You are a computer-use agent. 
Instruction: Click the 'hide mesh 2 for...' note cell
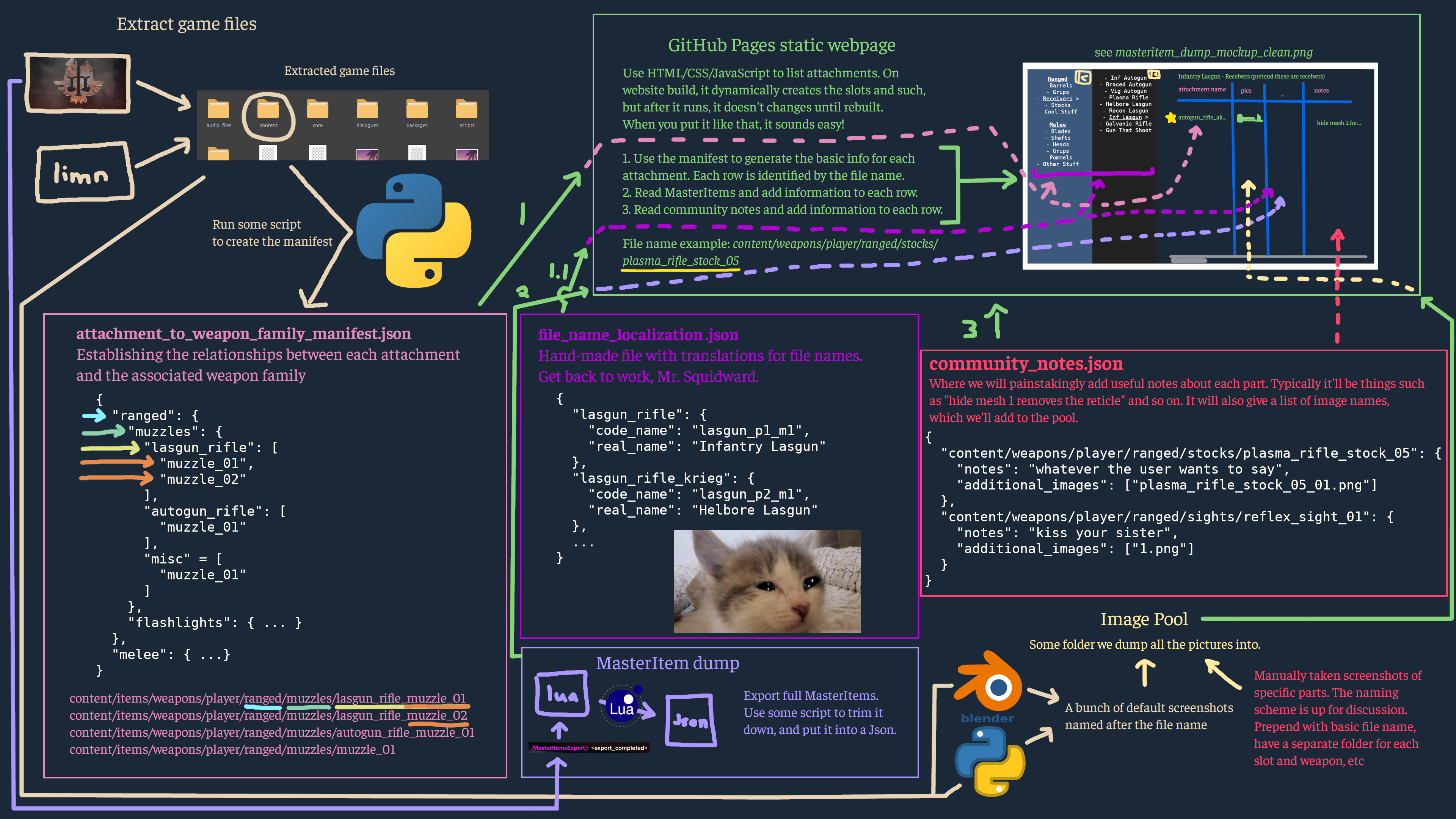[x=1338, y=123]
